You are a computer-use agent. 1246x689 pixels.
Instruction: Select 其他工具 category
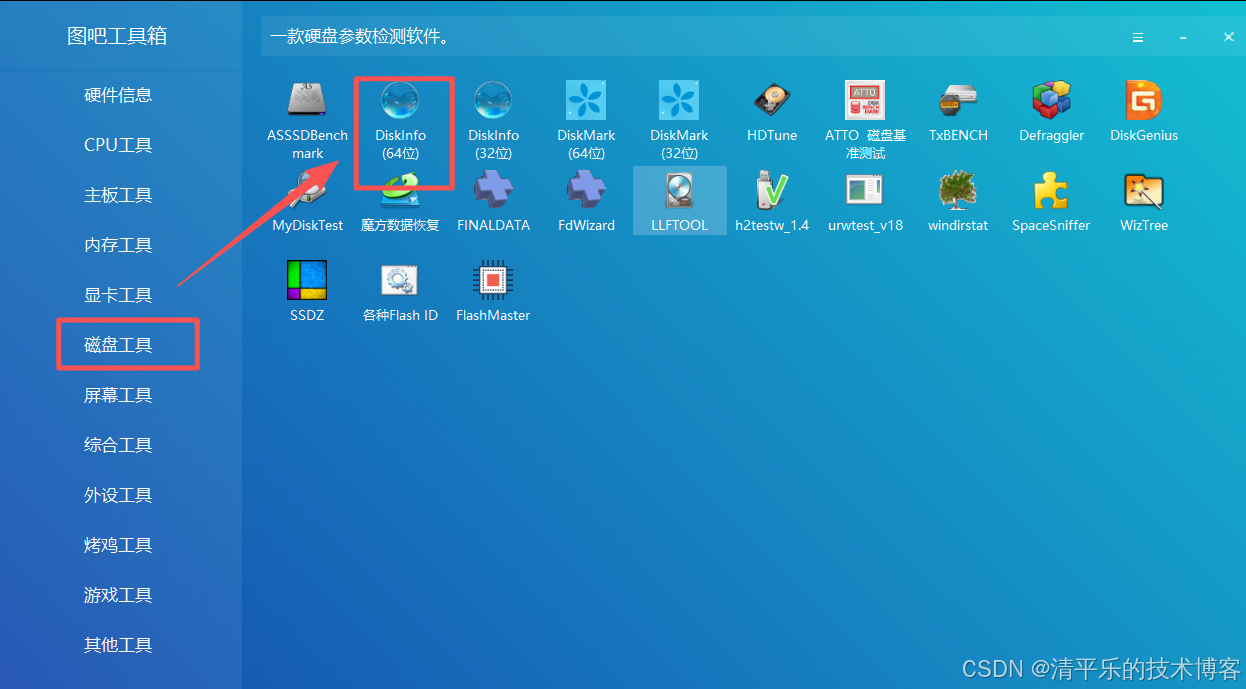(118, 645)
